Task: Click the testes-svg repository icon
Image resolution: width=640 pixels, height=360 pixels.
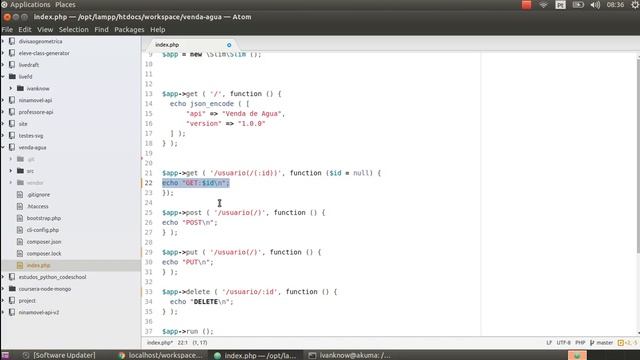Action: click(12, 136)
